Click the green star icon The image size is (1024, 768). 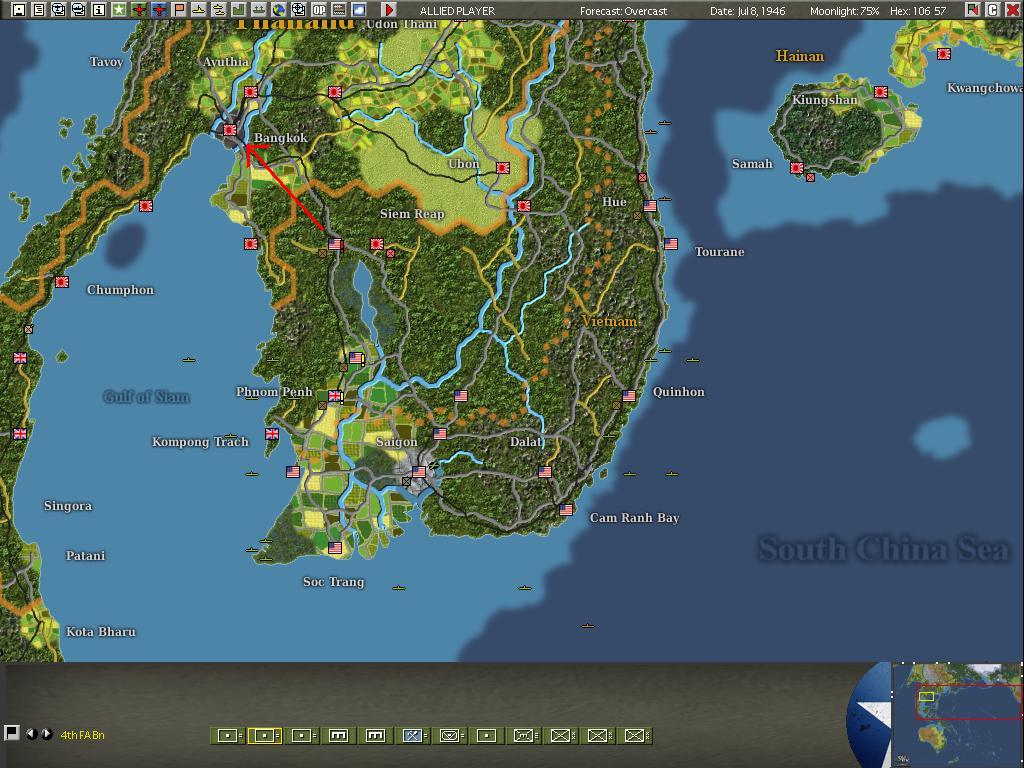pyautogui.click(x=118, y=9)
